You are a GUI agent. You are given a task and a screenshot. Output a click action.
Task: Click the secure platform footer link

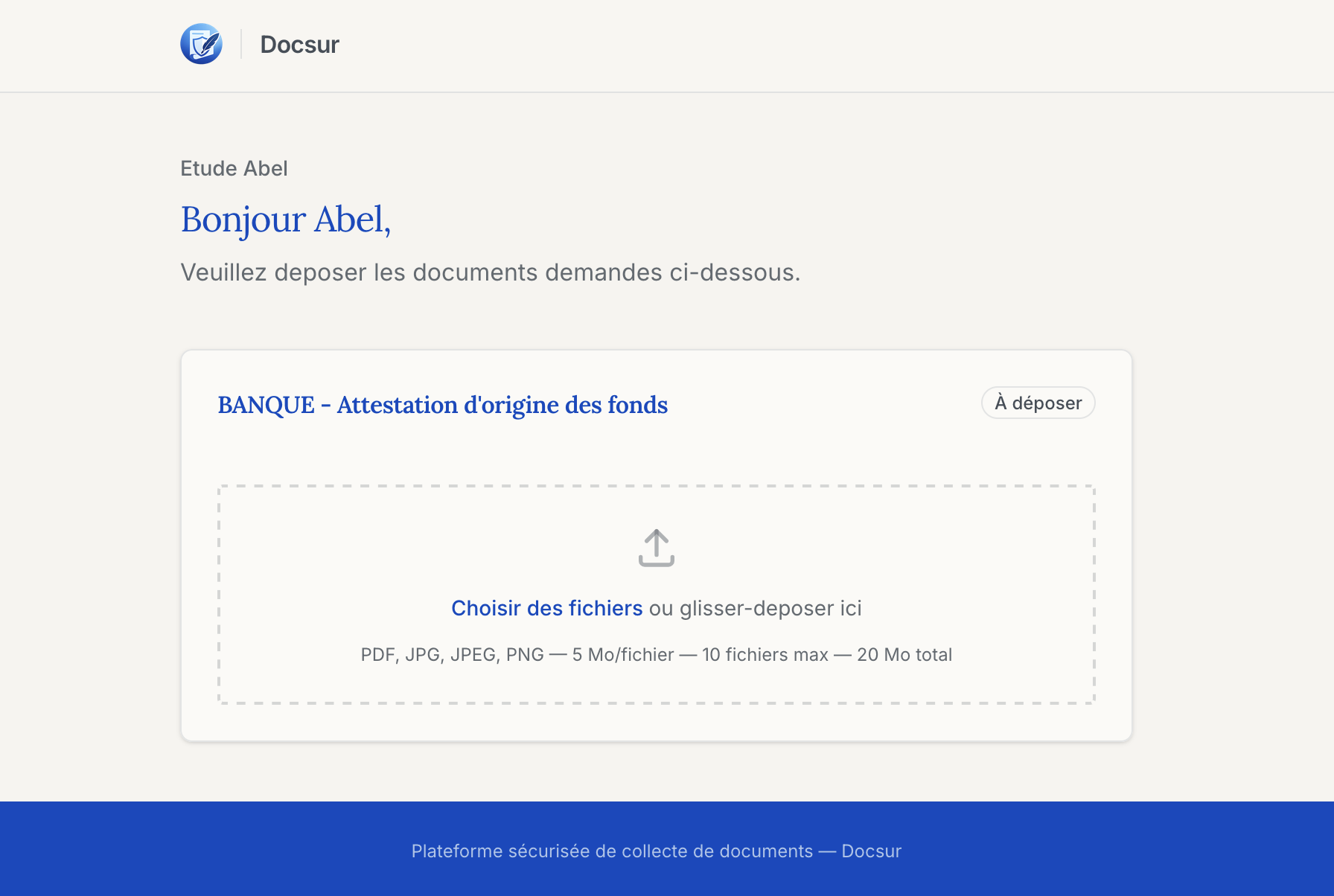point(656,851)
